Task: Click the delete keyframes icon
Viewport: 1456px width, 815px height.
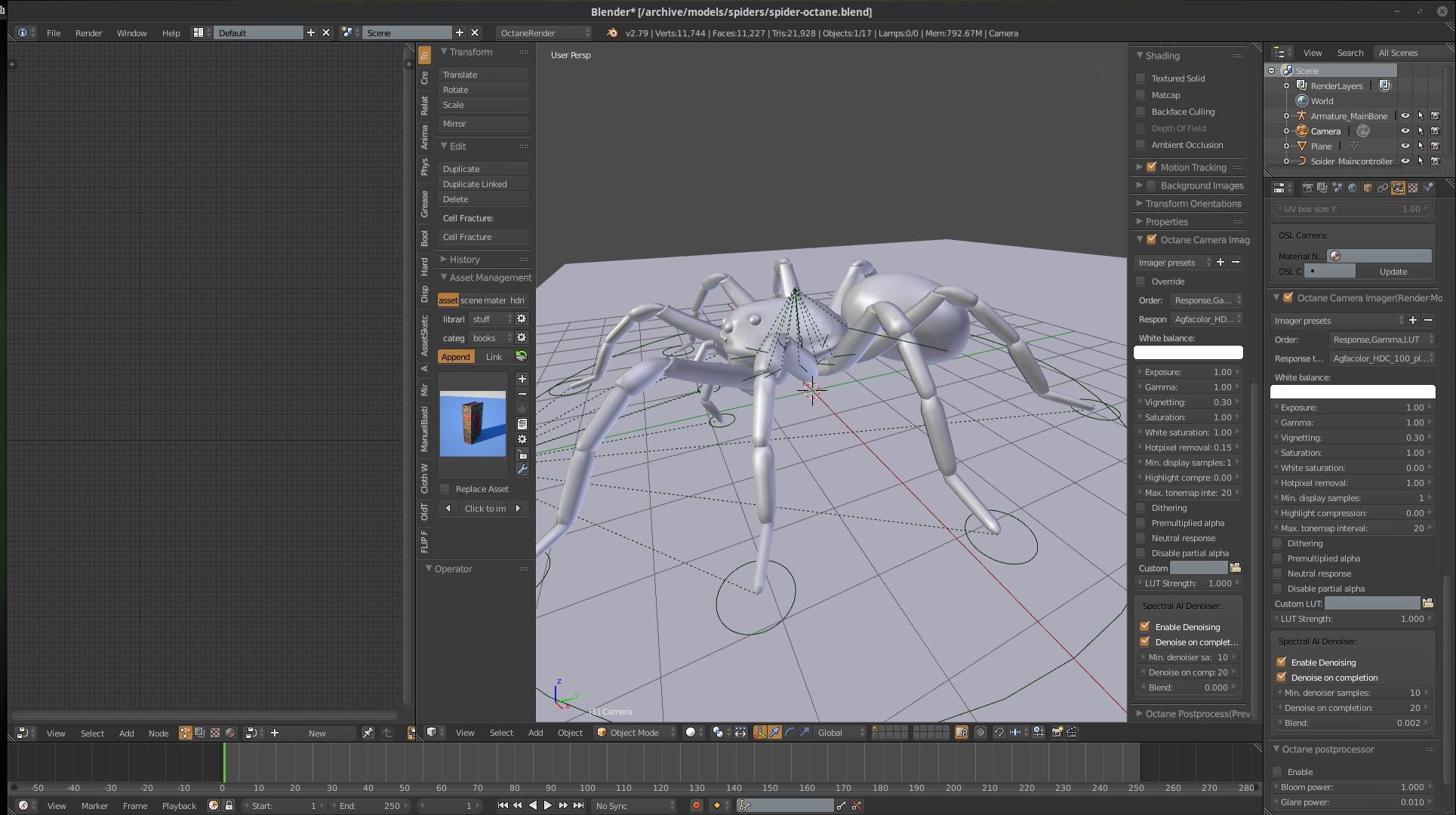Action: [x=857, y=806]
